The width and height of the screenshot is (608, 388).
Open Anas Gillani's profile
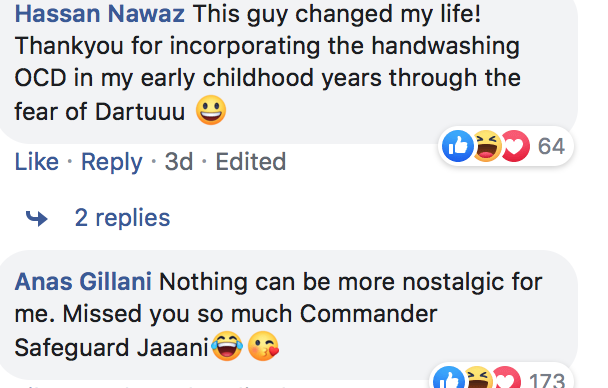(x=83, y=281)
